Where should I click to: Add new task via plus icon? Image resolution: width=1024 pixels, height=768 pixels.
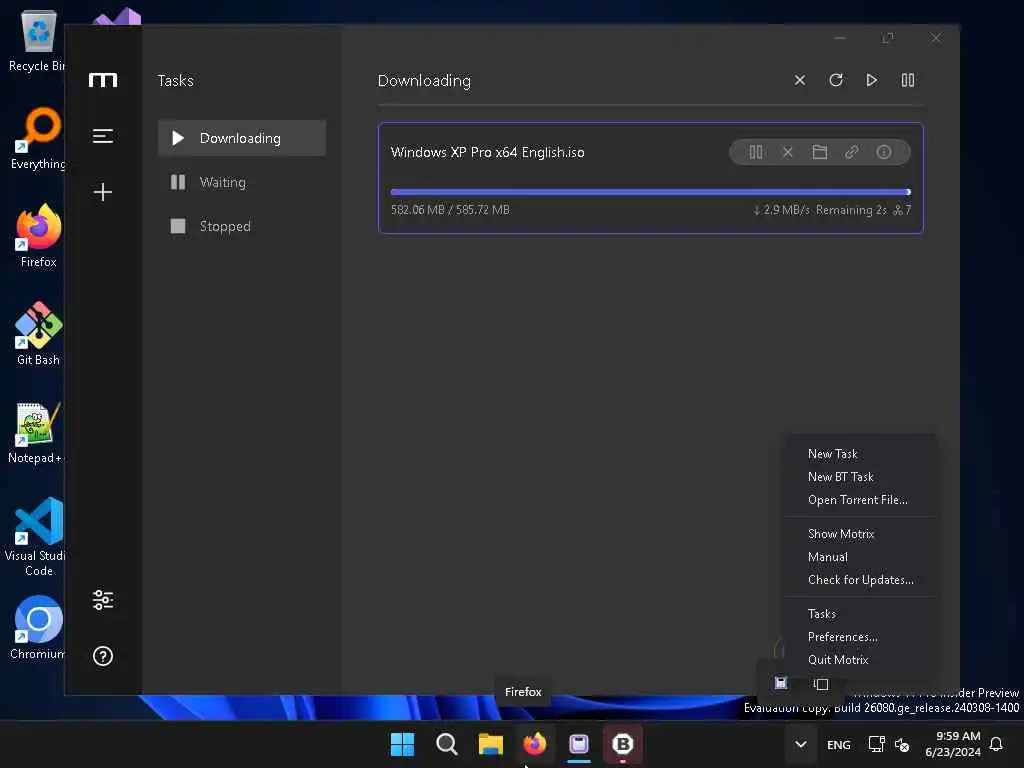(x=103, y=191)
